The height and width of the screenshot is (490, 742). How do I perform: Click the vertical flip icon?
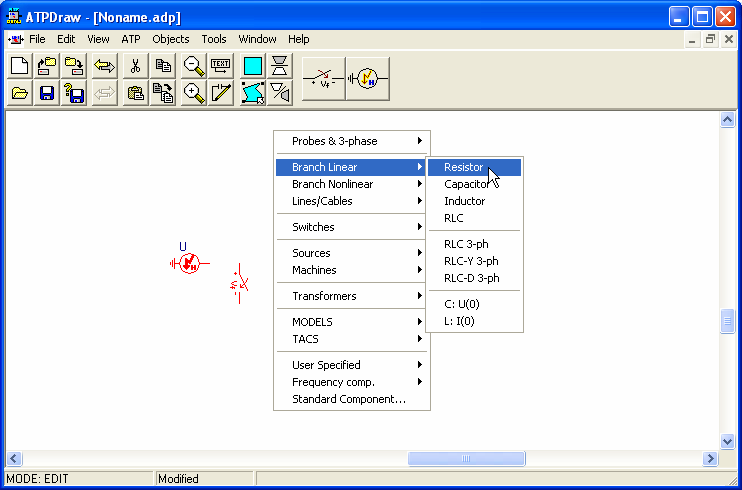[280, 65]
